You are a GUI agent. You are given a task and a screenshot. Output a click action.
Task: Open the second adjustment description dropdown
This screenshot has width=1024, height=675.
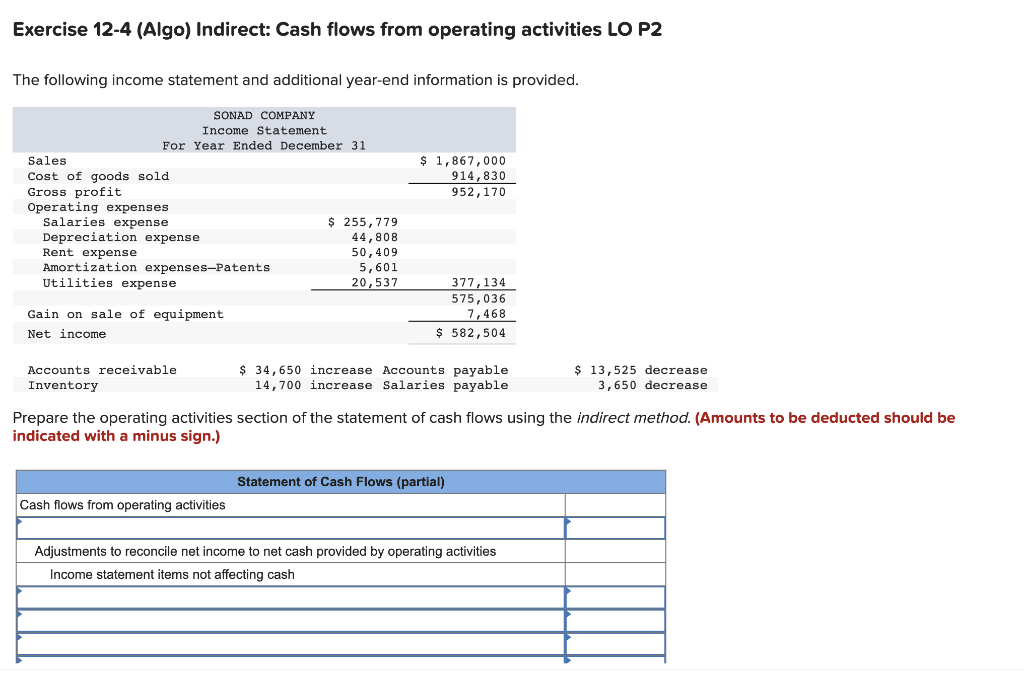coord(290,620)
